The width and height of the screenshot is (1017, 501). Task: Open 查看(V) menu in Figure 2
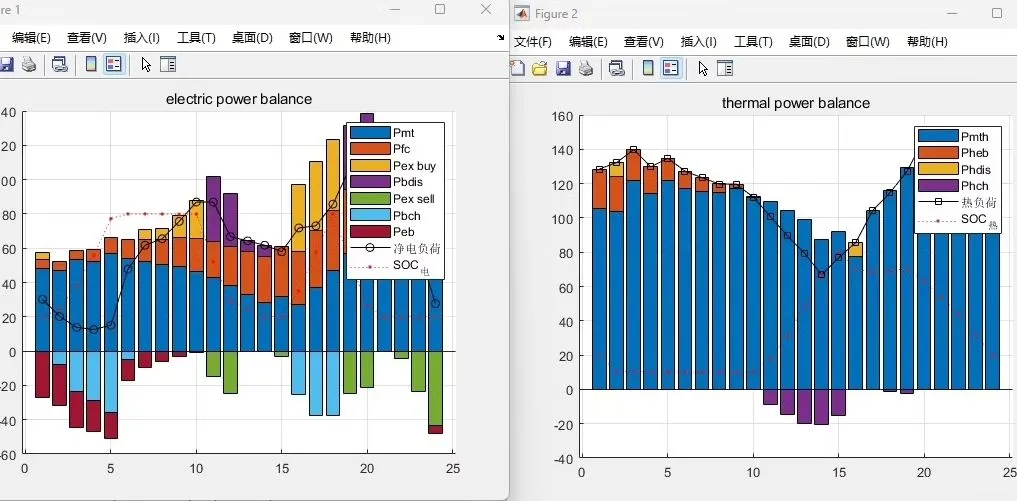(x=644, y=42)
